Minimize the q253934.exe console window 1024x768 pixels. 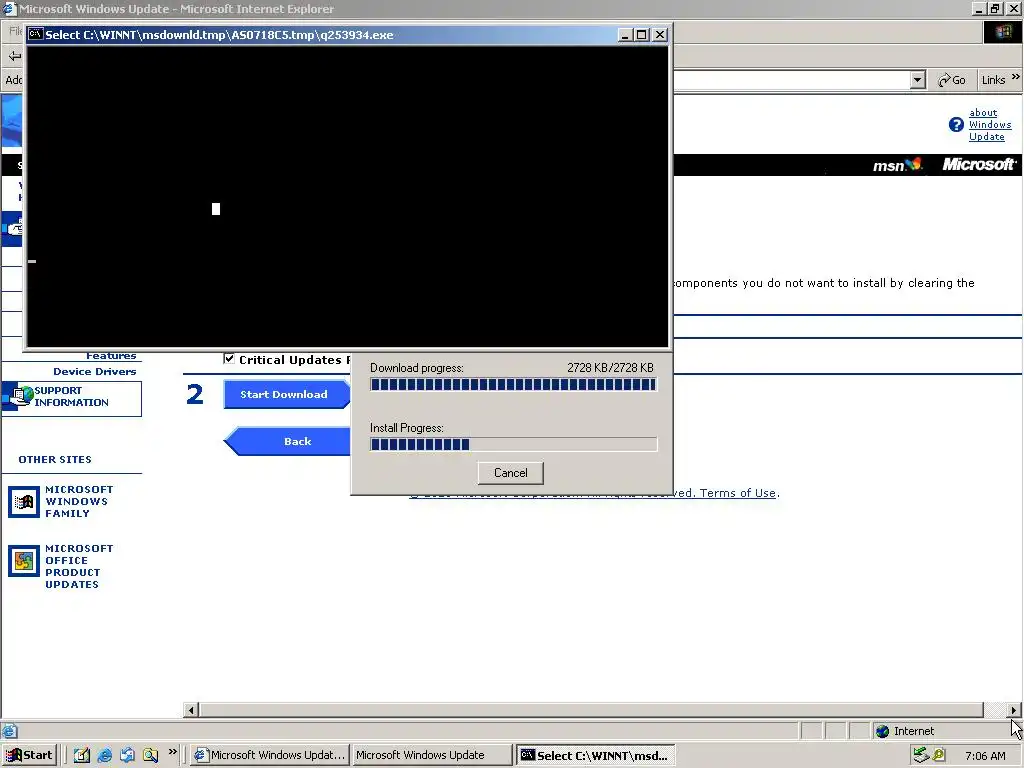[x=625, y=35]
